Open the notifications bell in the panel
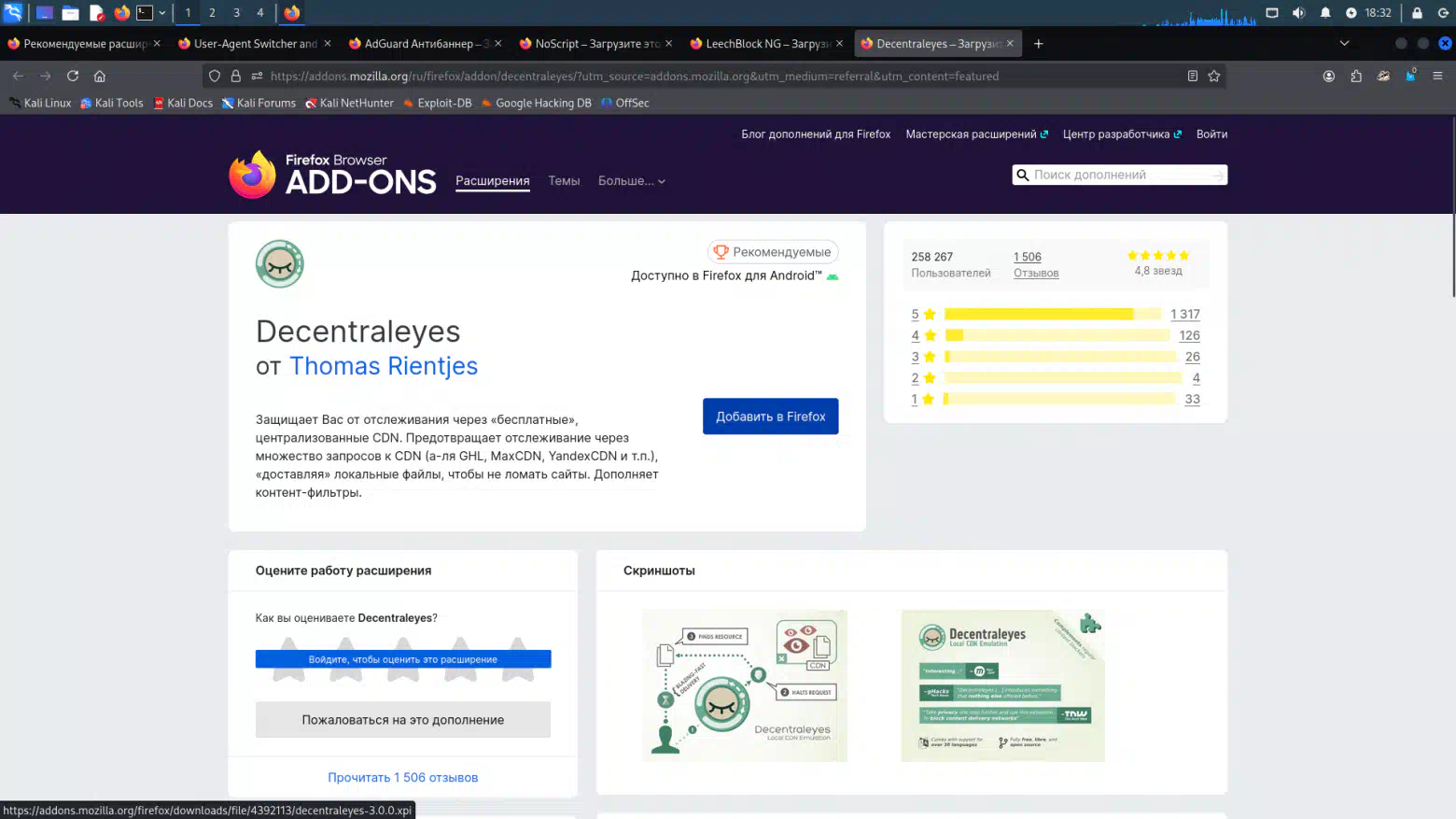The height and width of the screenshot is (819, 1456). pyautogui.click(x=1325, y=13)
